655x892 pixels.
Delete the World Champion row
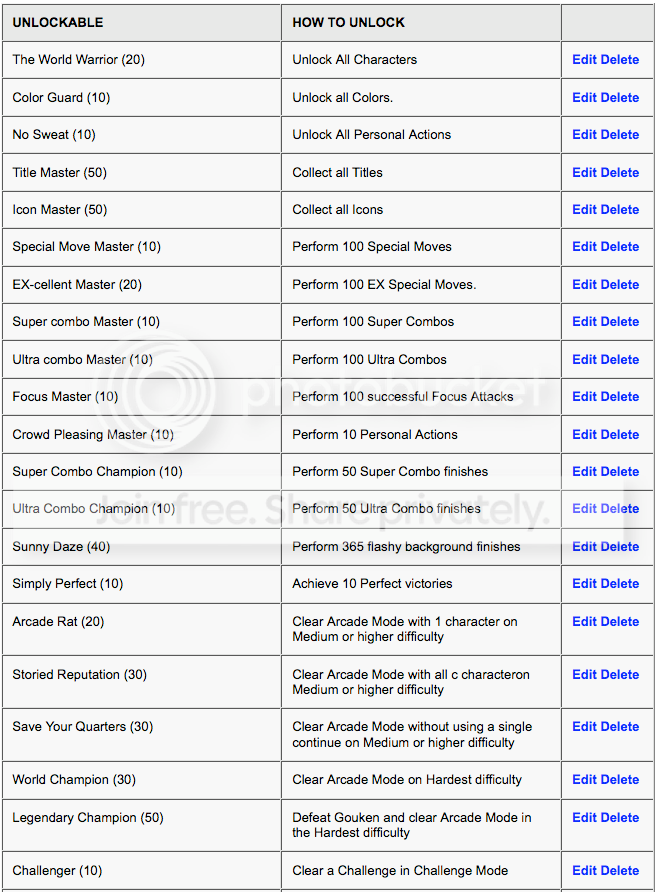pos(620,780)
